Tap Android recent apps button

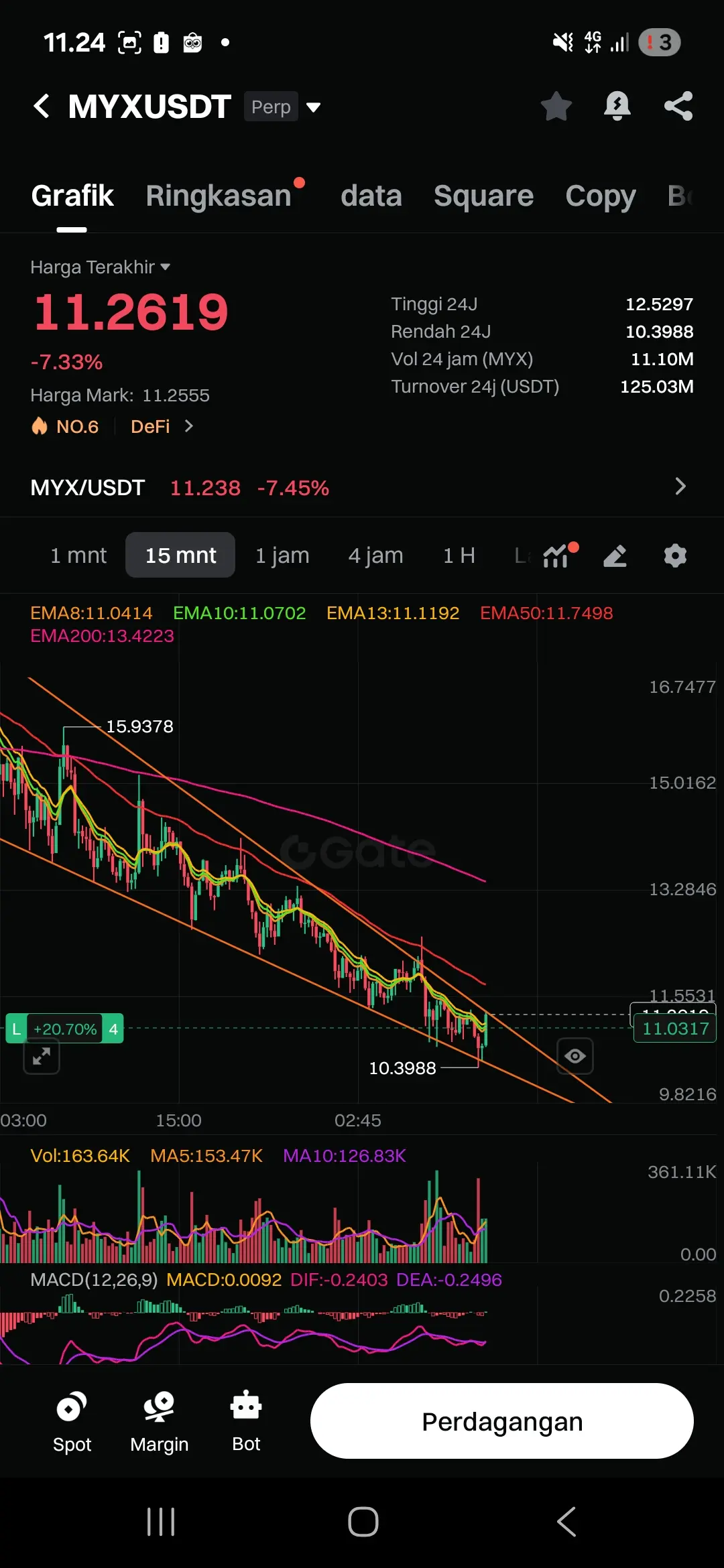click(x=161, y=1522)
